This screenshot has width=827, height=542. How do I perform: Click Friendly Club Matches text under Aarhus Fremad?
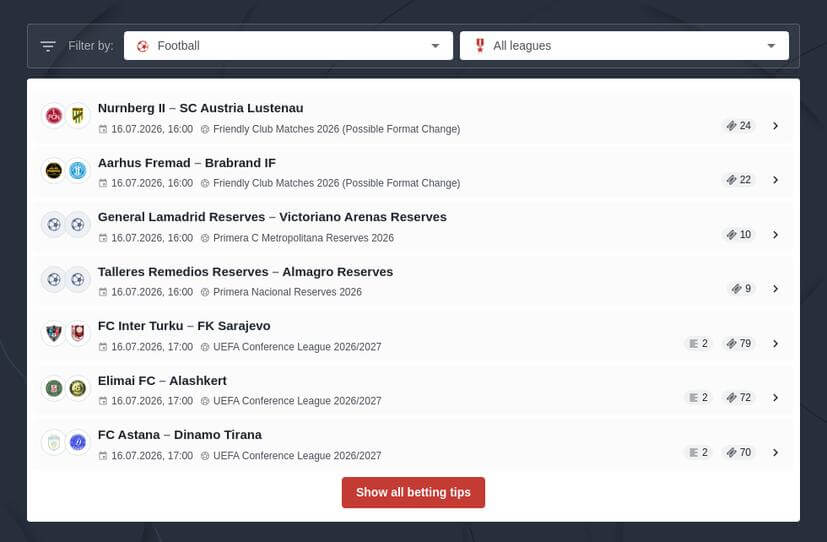pos(336,183)
